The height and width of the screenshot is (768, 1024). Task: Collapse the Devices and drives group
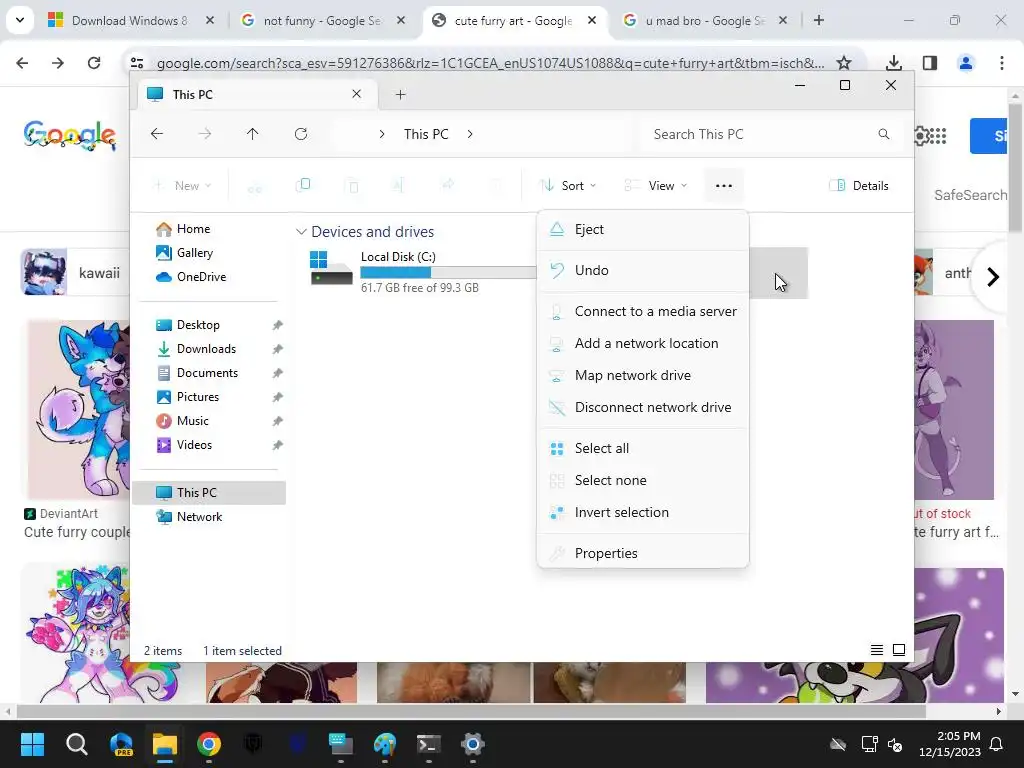[301, 232]
